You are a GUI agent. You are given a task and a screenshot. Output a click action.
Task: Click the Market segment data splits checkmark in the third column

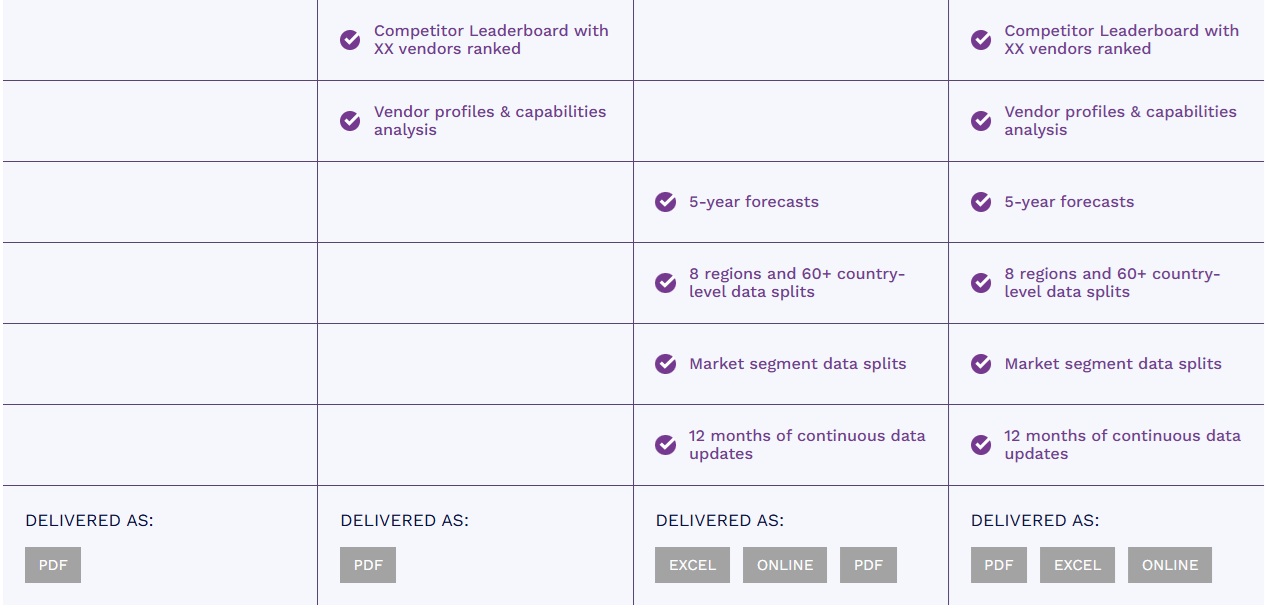[666, 364]
